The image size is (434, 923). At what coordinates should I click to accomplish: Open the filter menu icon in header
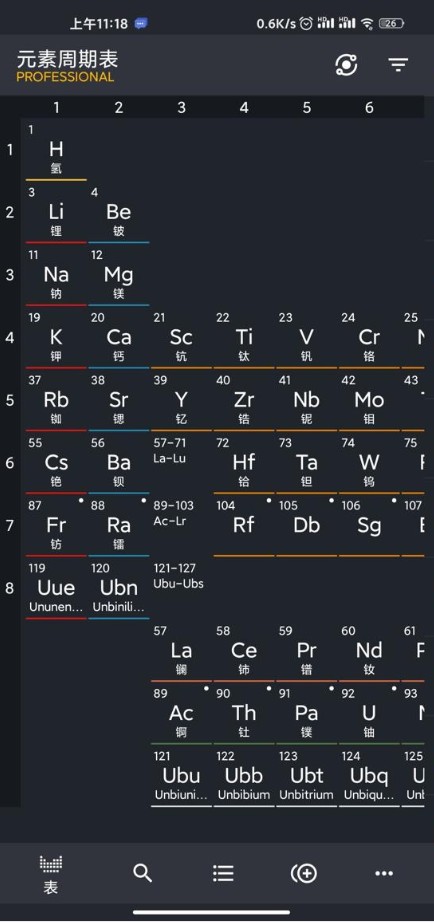tap(399, 64)
